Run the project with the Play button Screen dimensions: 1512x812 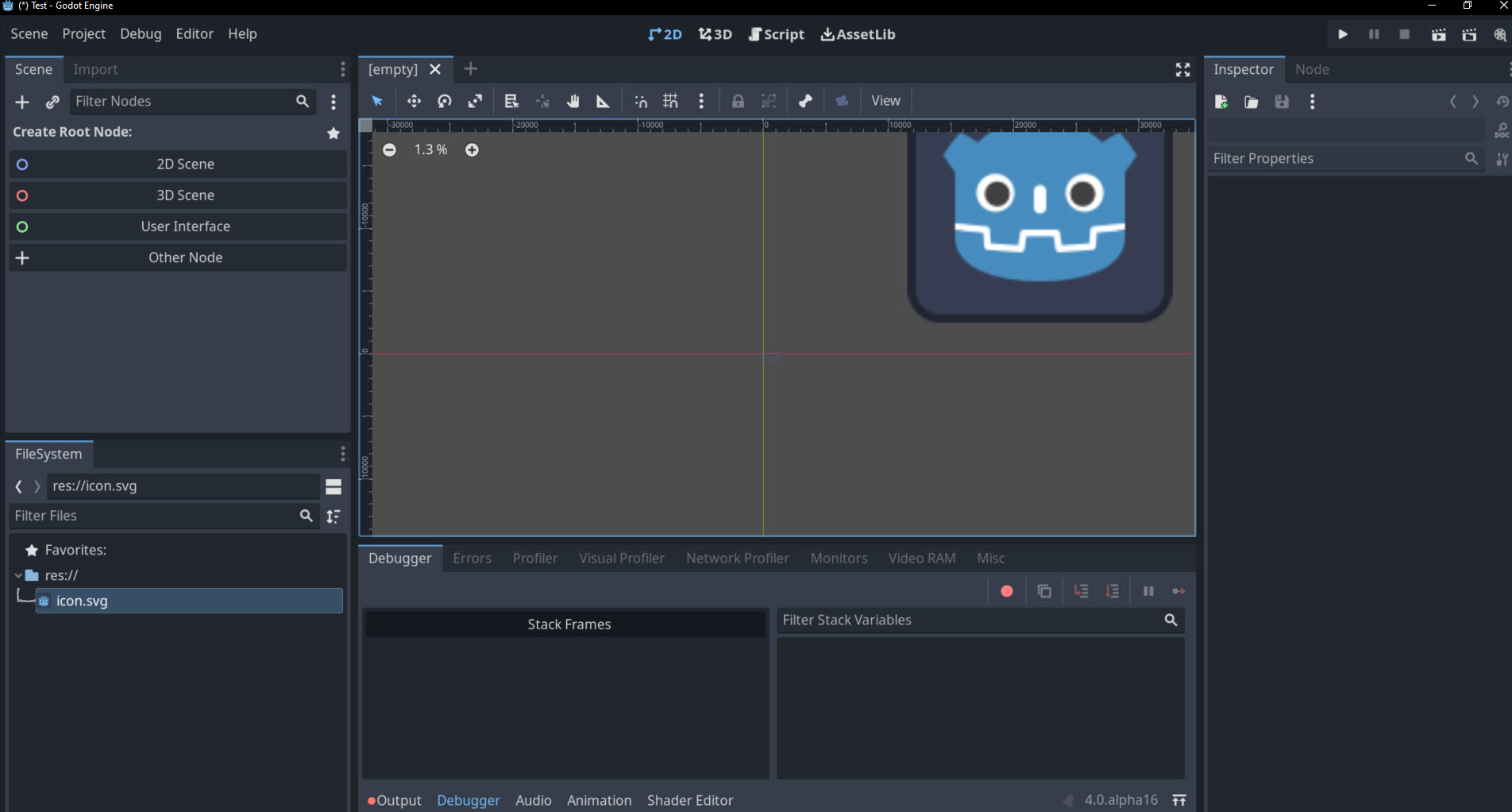coord(1342,34)
